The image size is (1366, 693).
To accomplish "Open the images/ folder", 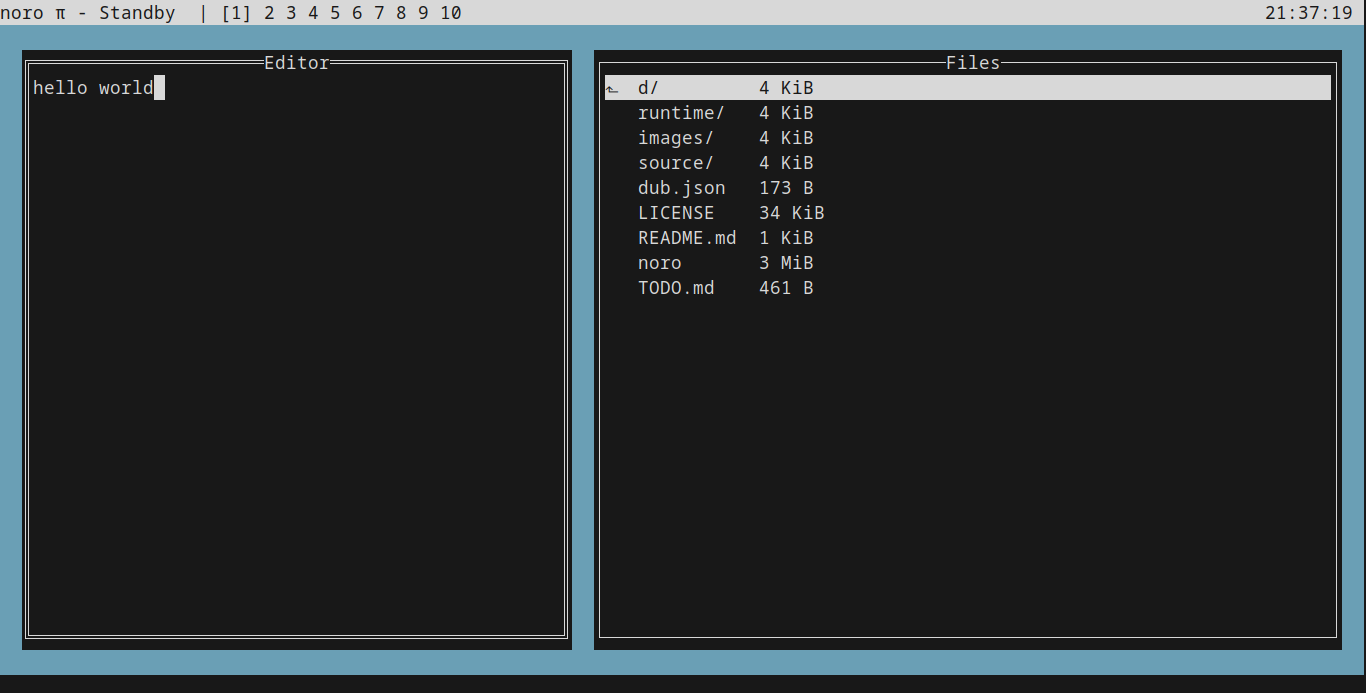I will coord(676,138).
